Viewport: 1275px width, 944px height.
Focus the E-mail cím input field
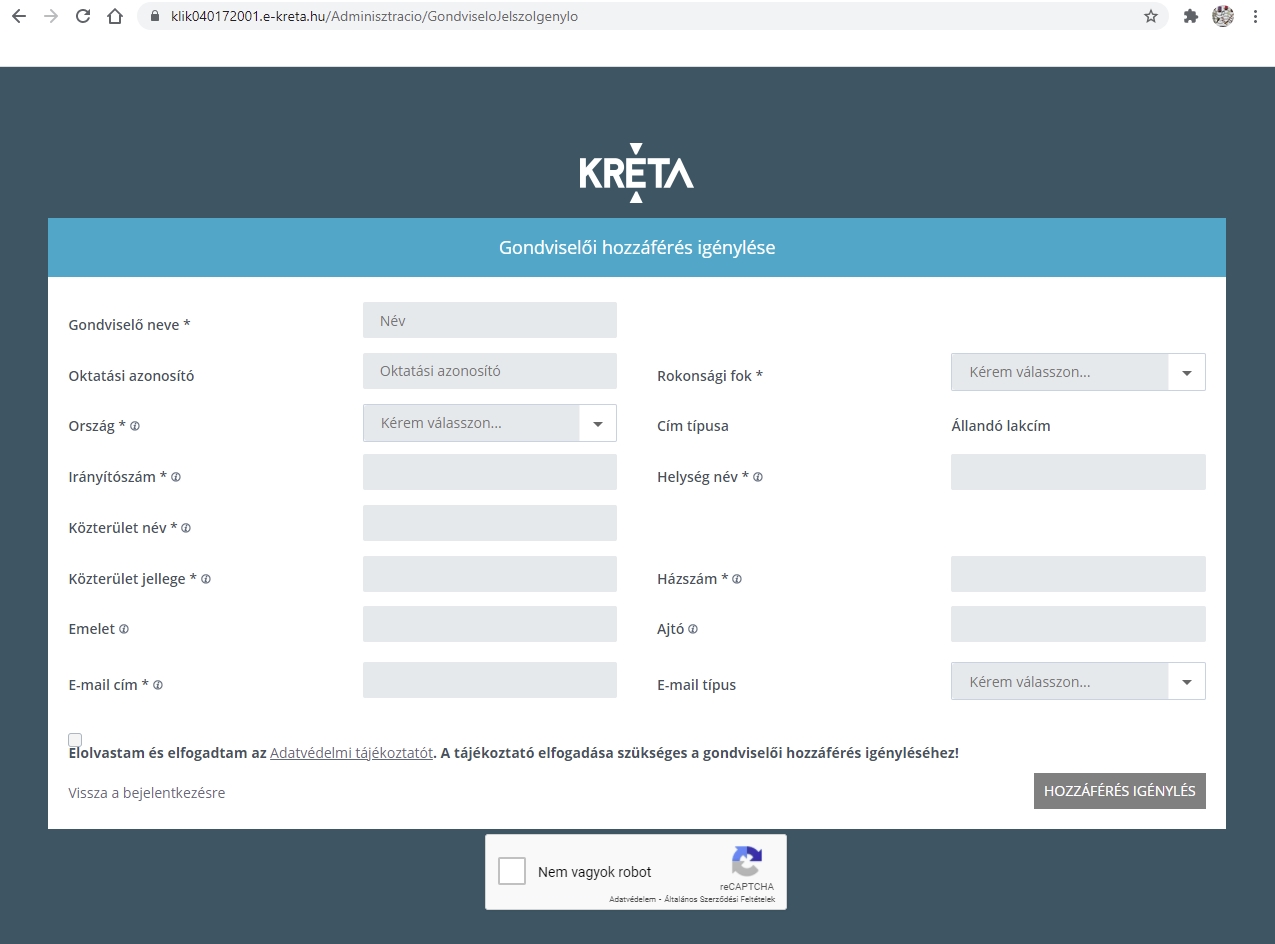490,680
